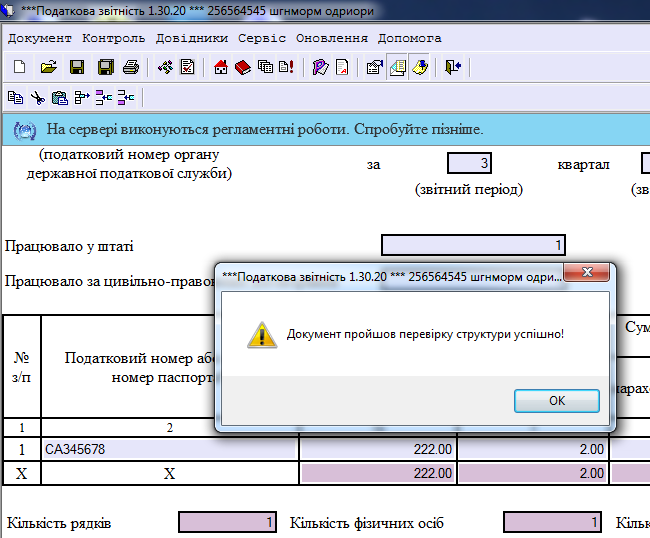Screen dimensions: 650x538
Task: Open the Довідники menu
Action: (192, 38)
